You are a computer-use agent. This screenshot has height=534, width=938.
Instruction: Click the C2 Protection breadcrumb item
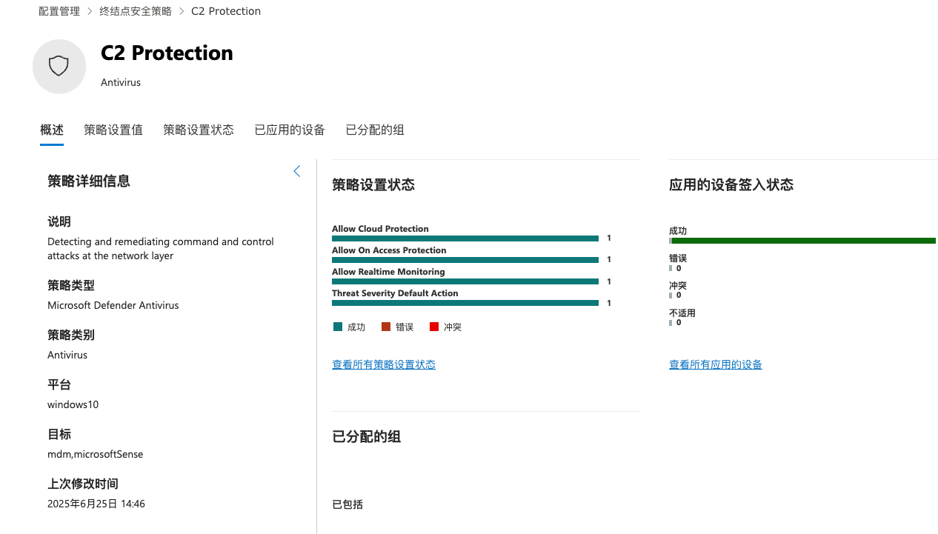pos(226,11)
